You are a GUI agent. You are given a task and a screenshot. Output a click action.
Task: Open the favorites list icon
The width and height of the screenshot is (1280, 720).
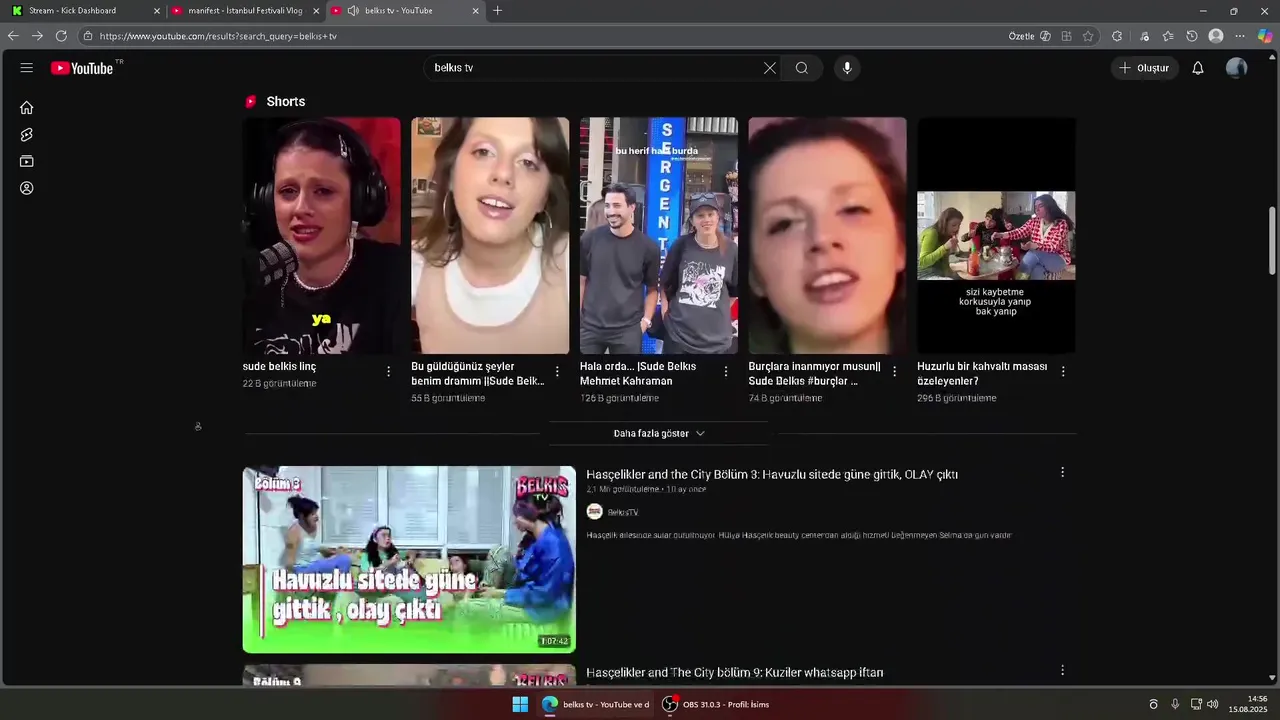[1168, 36]
